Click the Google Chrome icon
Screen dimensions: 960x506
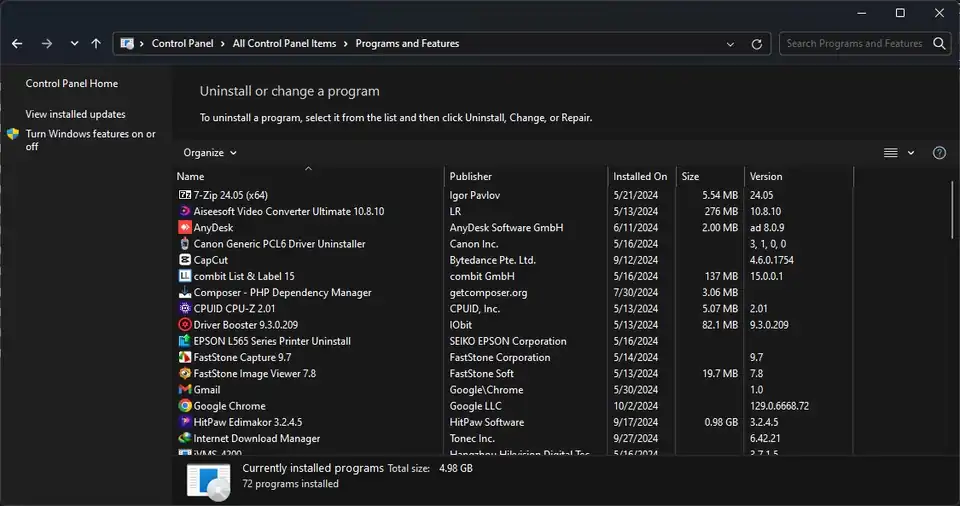[x=184, y=406]
